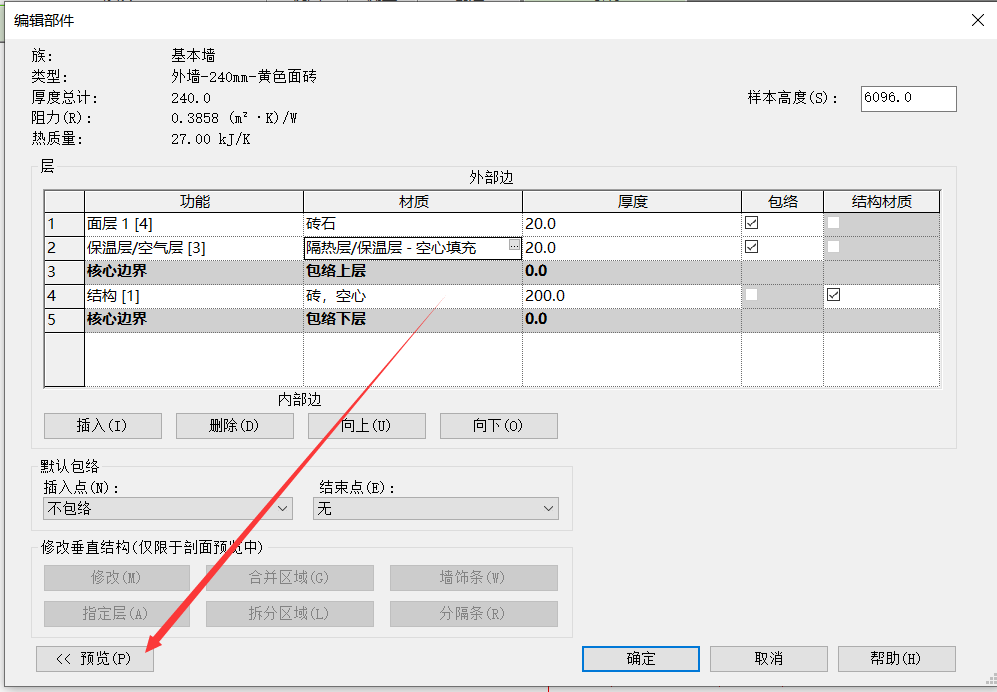Viewport: 997px width, 692px height.
Task: Open the 结束点 dropdown showing 无
Action: pos(435,509)
